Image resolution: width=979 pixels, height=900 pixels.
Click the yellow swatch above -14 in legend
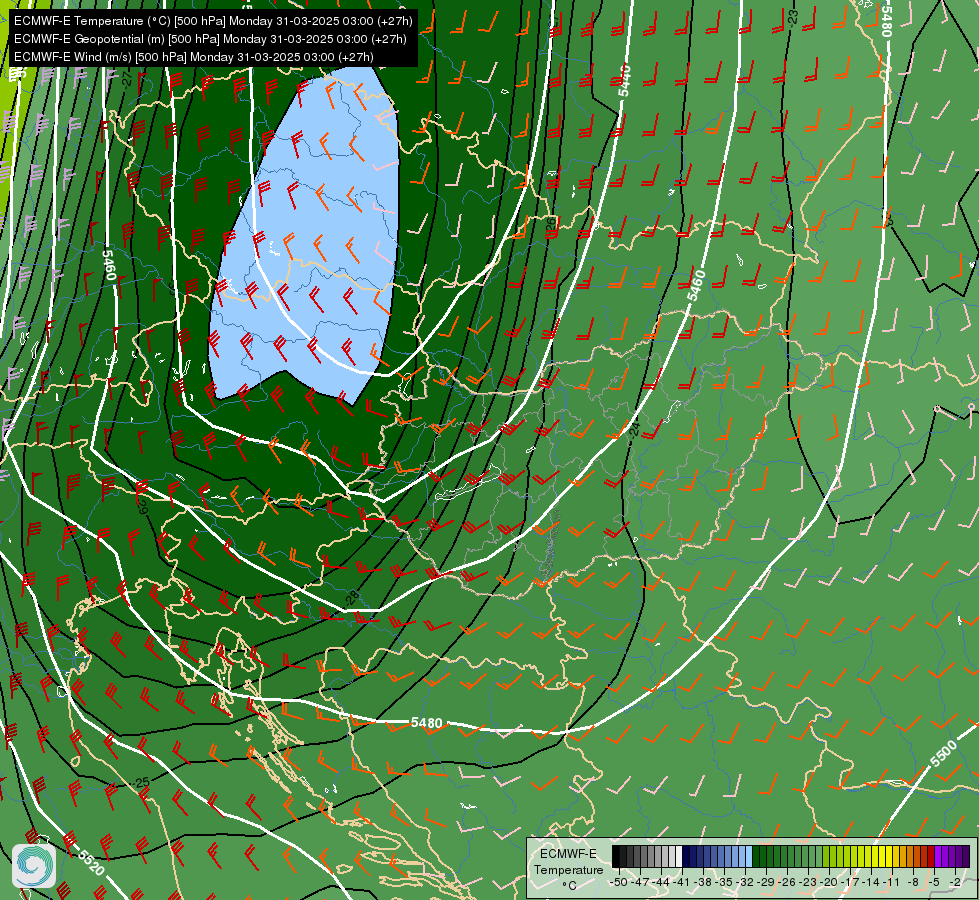coord(875,856)
